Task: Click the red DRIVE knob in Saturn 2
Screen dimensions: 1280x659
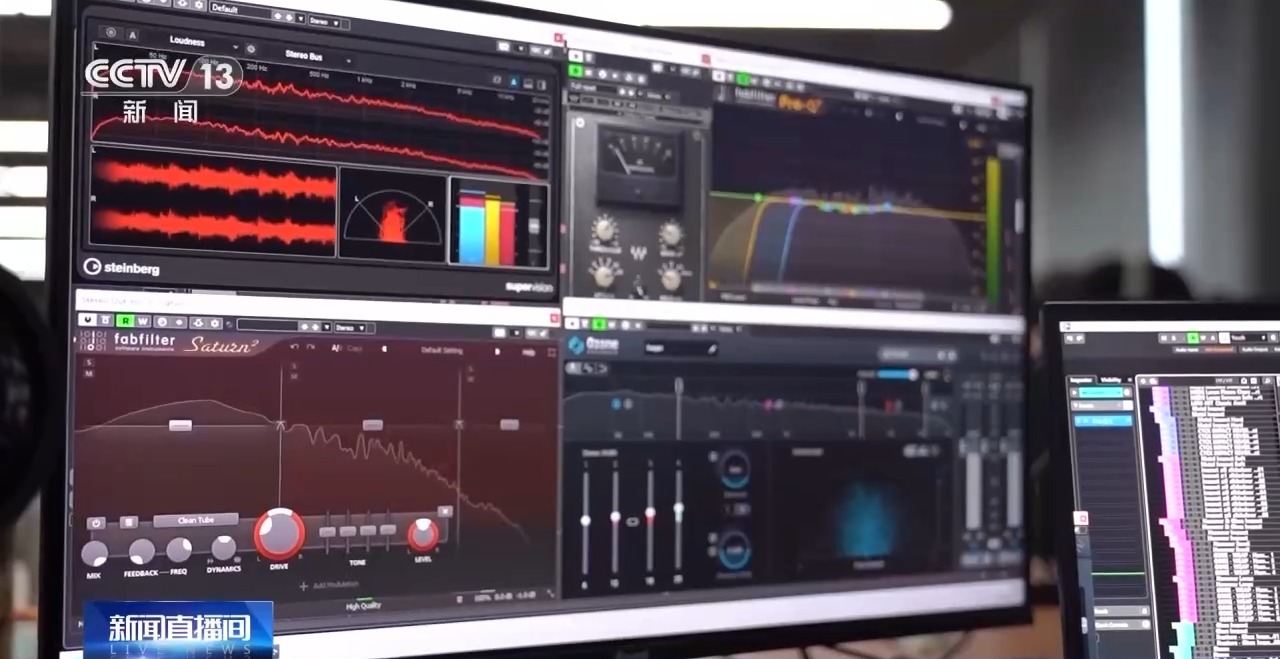Action: 279,534
